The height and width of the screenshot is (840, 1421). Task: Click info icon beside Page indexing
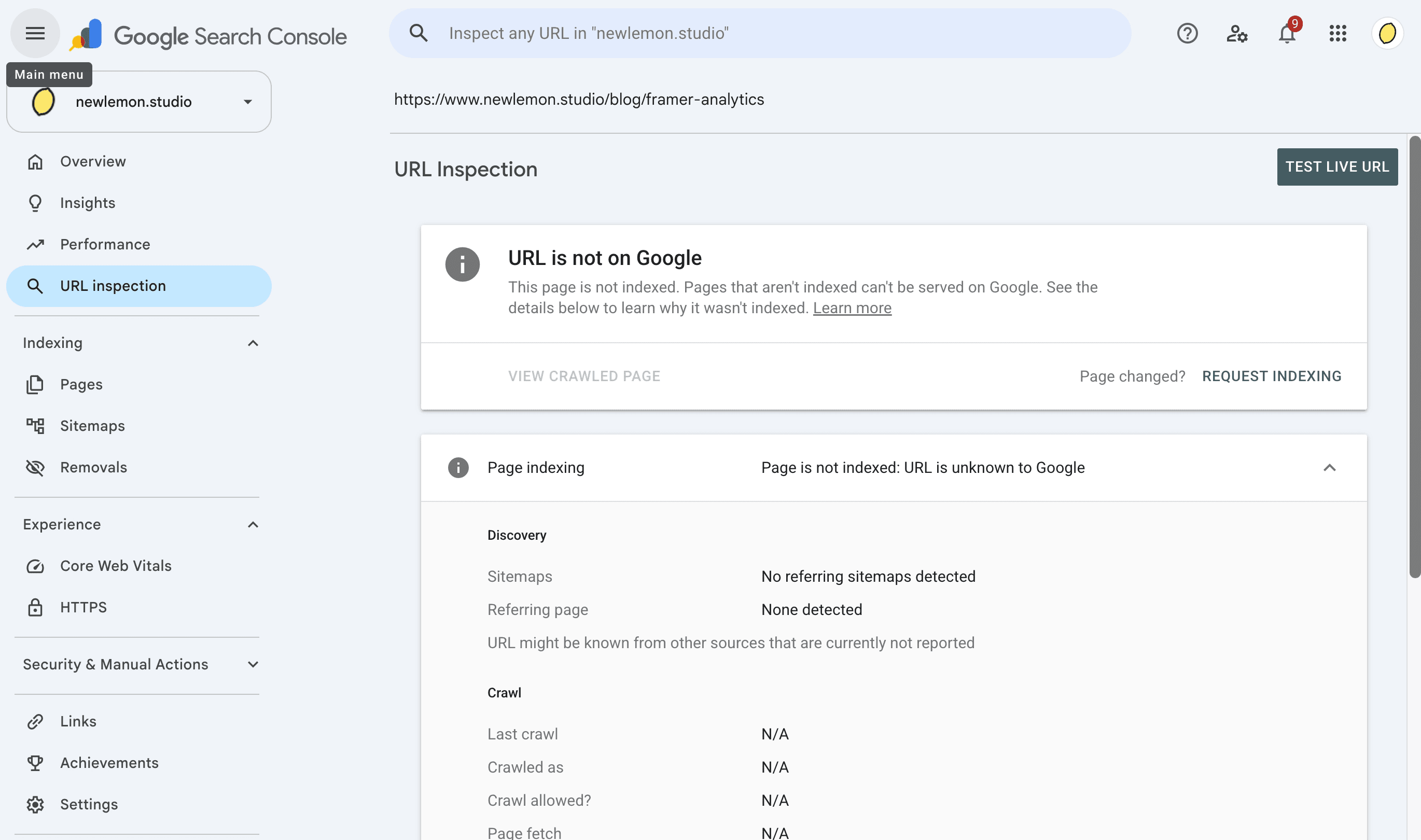[458, 468]
